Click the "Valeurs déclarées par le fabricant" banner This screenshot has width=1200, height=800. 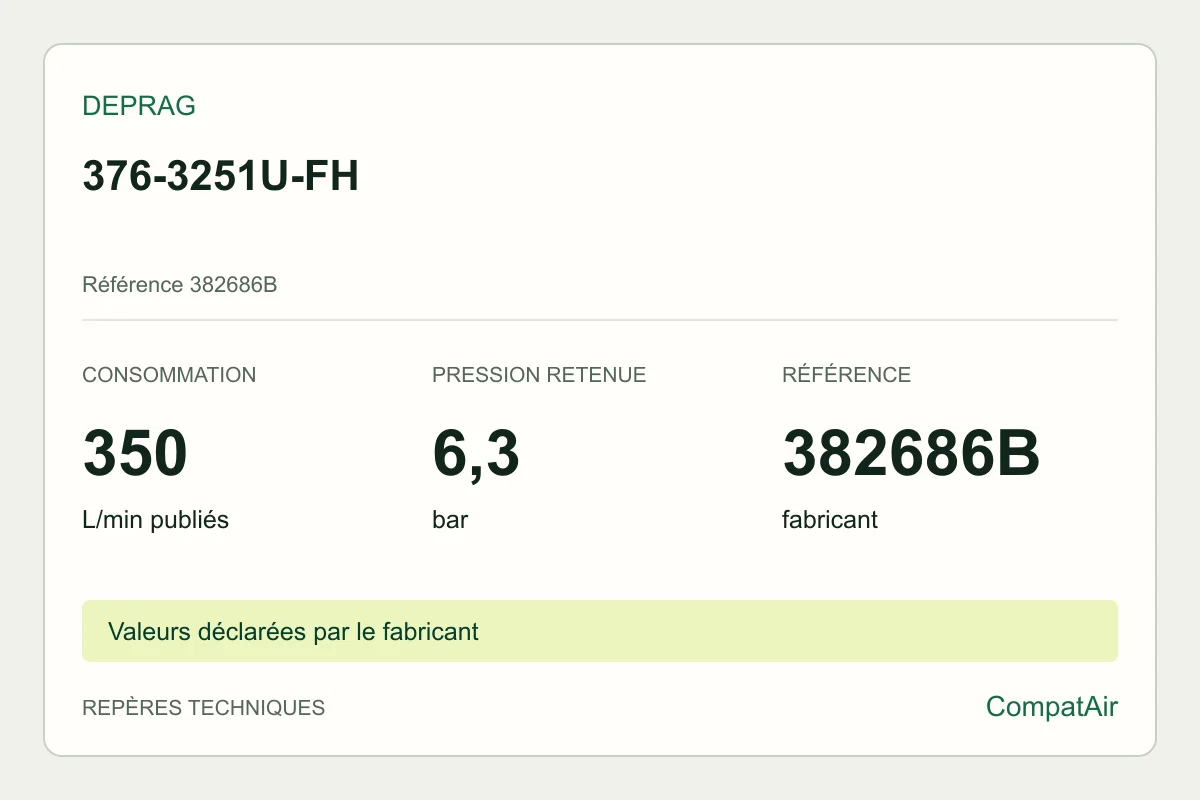tap(600, 631)
